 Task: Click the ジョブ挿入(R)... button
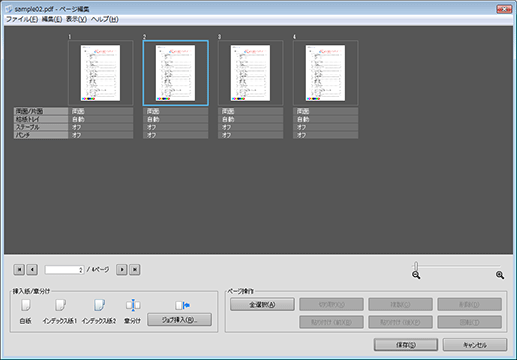pos(179,320)
